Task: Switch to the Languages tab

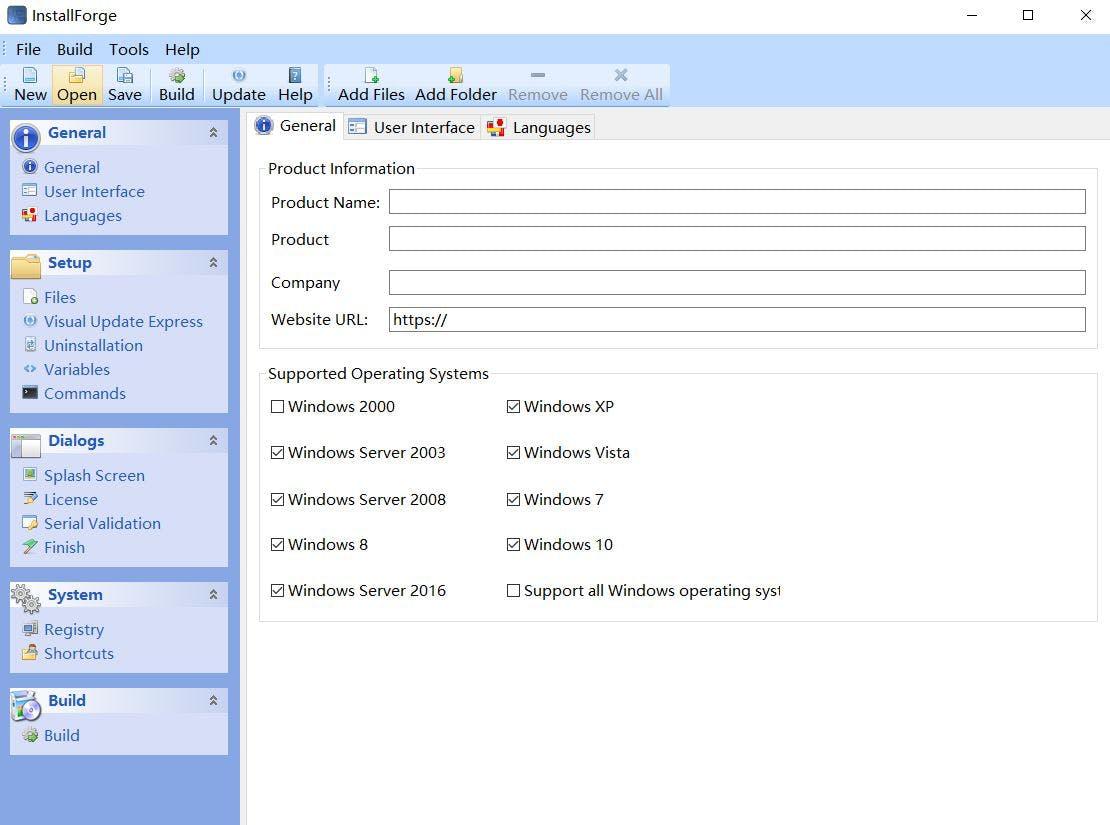Action: pyautogui.click(x=539, y=127)
